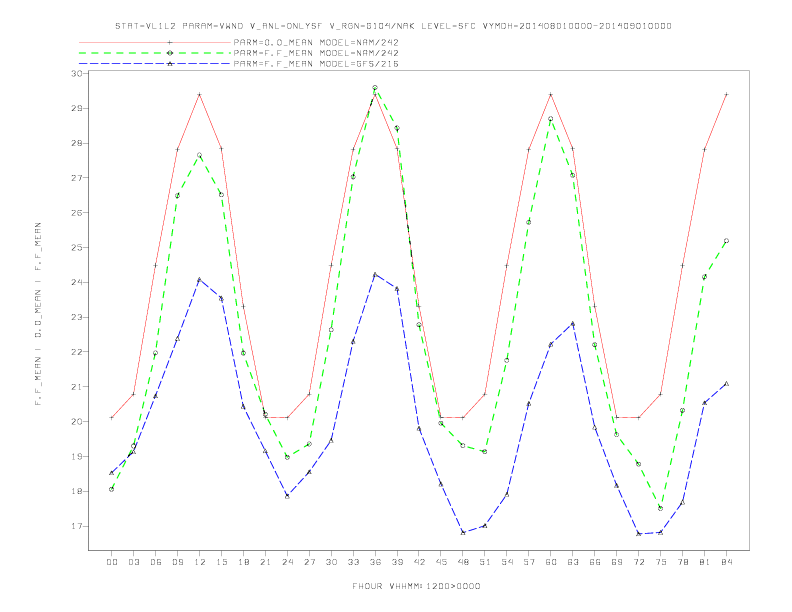
Task: Click y-axis tick label 30
Action: coord(77,74)
